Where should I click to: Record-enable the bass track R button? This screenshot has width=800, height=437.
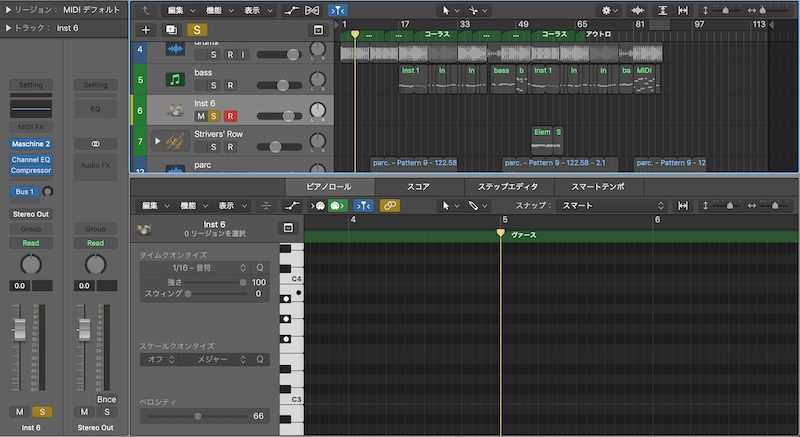[230, 85]
